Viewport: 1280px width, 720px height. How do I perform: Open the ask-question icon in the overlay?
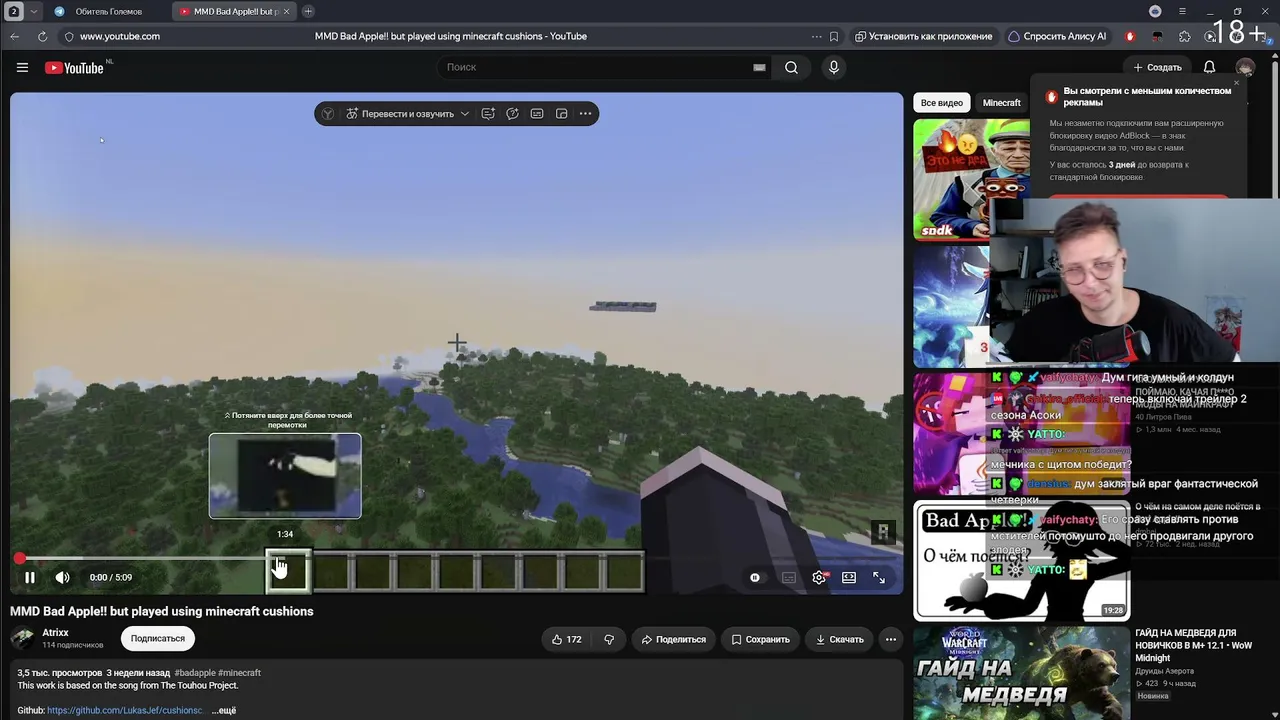pos(512,114)
